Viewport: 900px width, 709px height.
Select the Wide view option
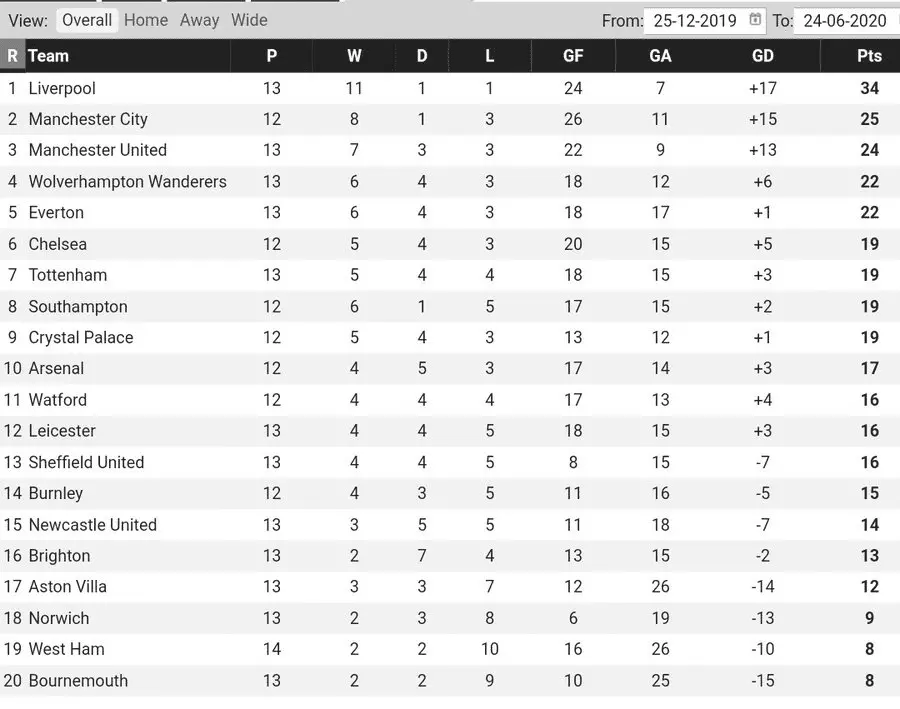[x=249, y=20]
